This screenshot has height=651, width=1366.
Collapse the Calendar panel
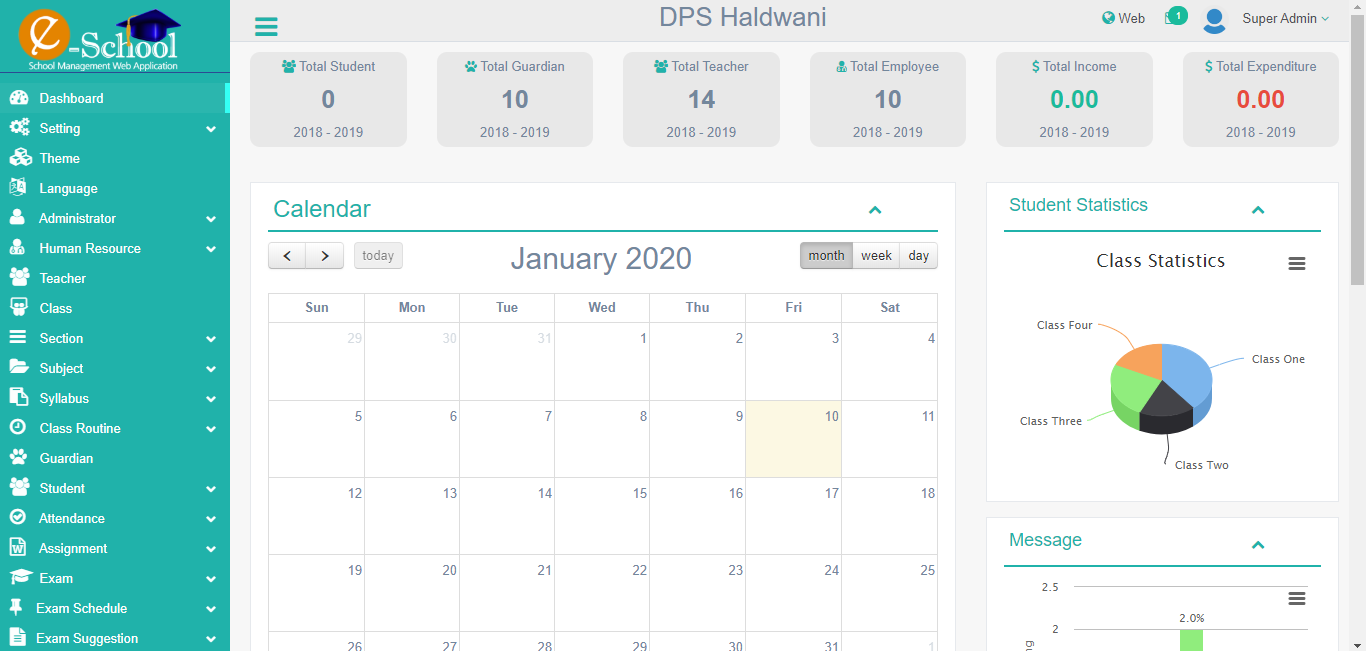pyautogui.click(x=875, y=210)
